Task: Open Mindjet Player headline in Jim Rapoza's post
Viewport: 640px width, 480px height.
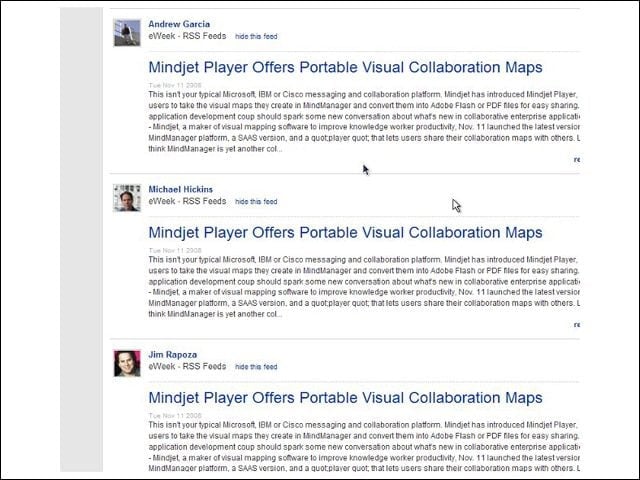Action: tap(345, 398)
